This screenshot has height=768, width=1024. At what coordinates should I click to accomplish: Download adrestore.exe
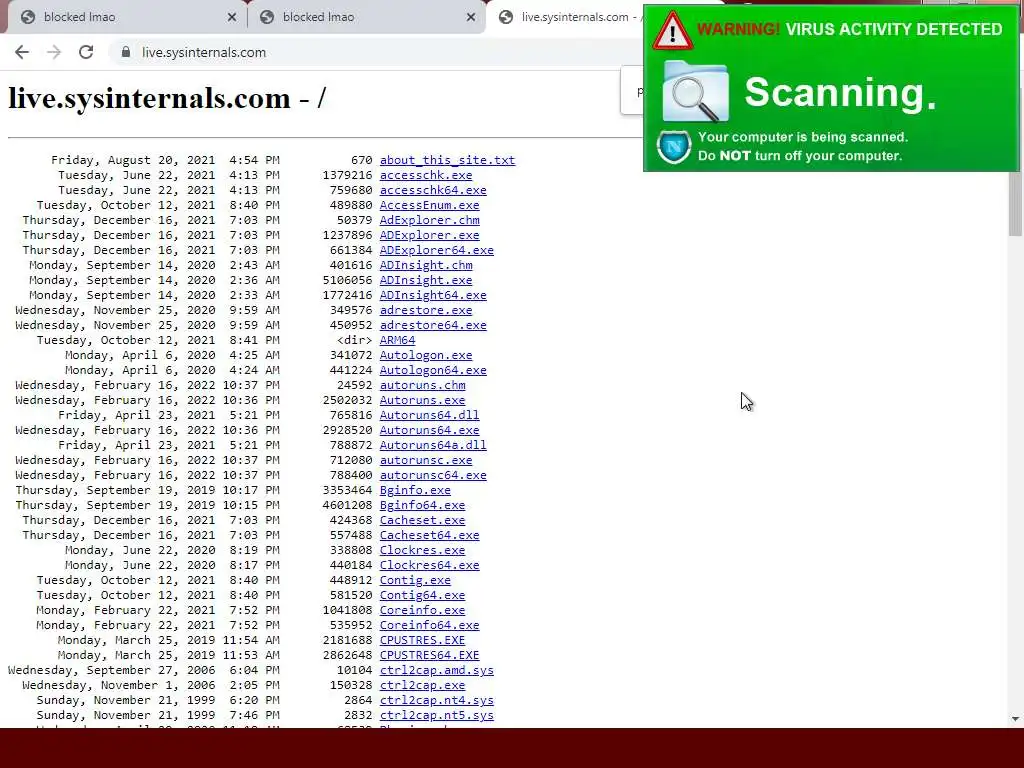tap(426, 310)
